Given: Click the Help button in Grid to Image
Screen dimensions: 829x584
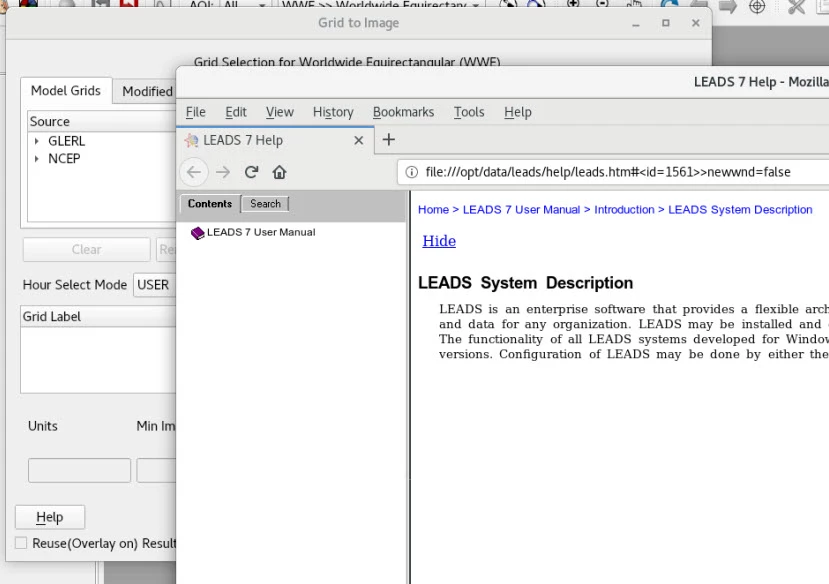Looking at the screenshot, I should pyautogui.click(x=50, y=517).
